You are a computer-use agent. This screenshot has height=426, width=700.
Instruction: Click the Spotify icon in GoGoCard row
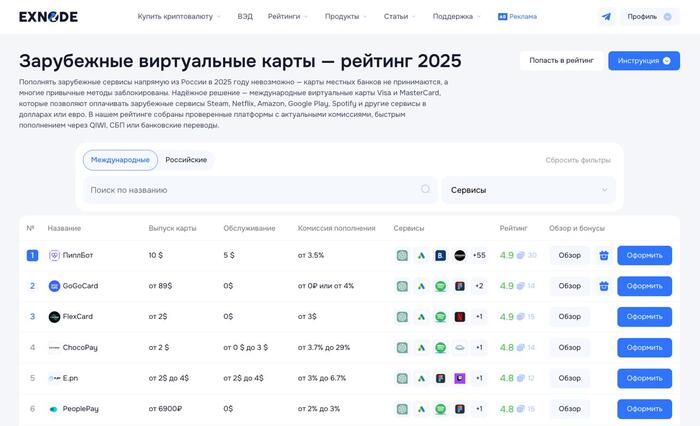tap(441, 286)
